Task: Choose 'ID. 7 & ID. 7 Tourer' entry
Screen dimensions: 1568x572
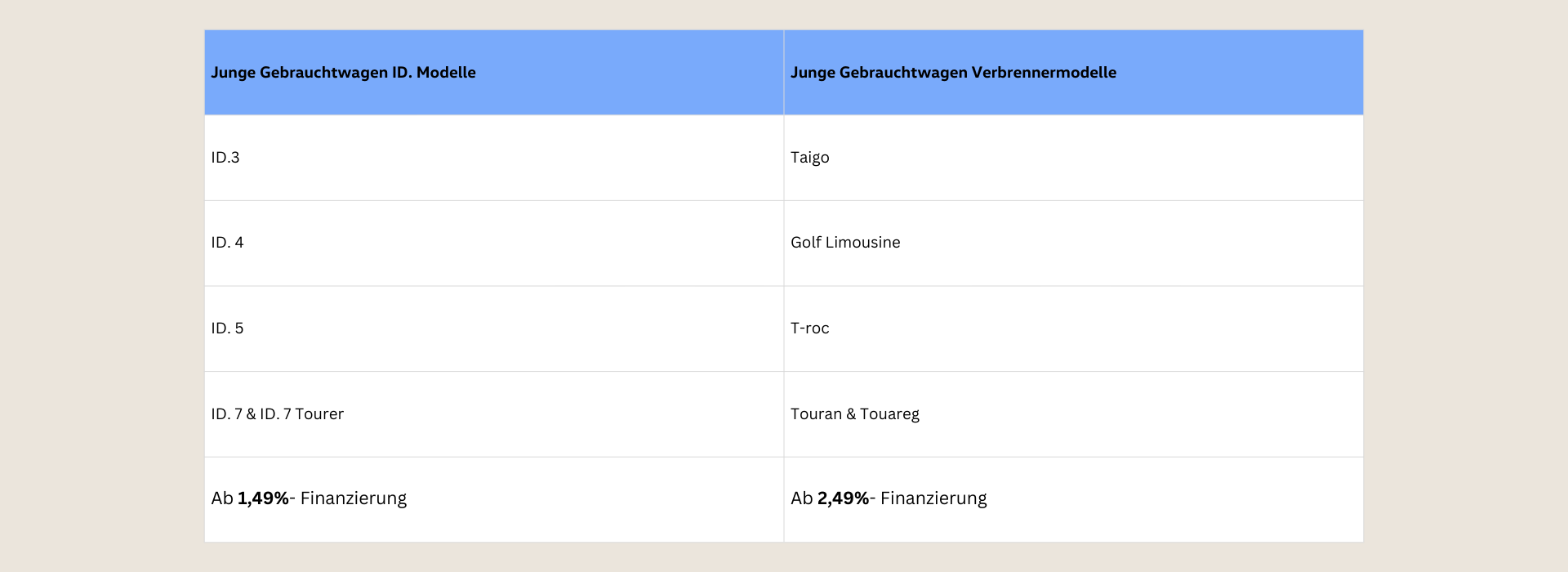Action: coord(277,414)
